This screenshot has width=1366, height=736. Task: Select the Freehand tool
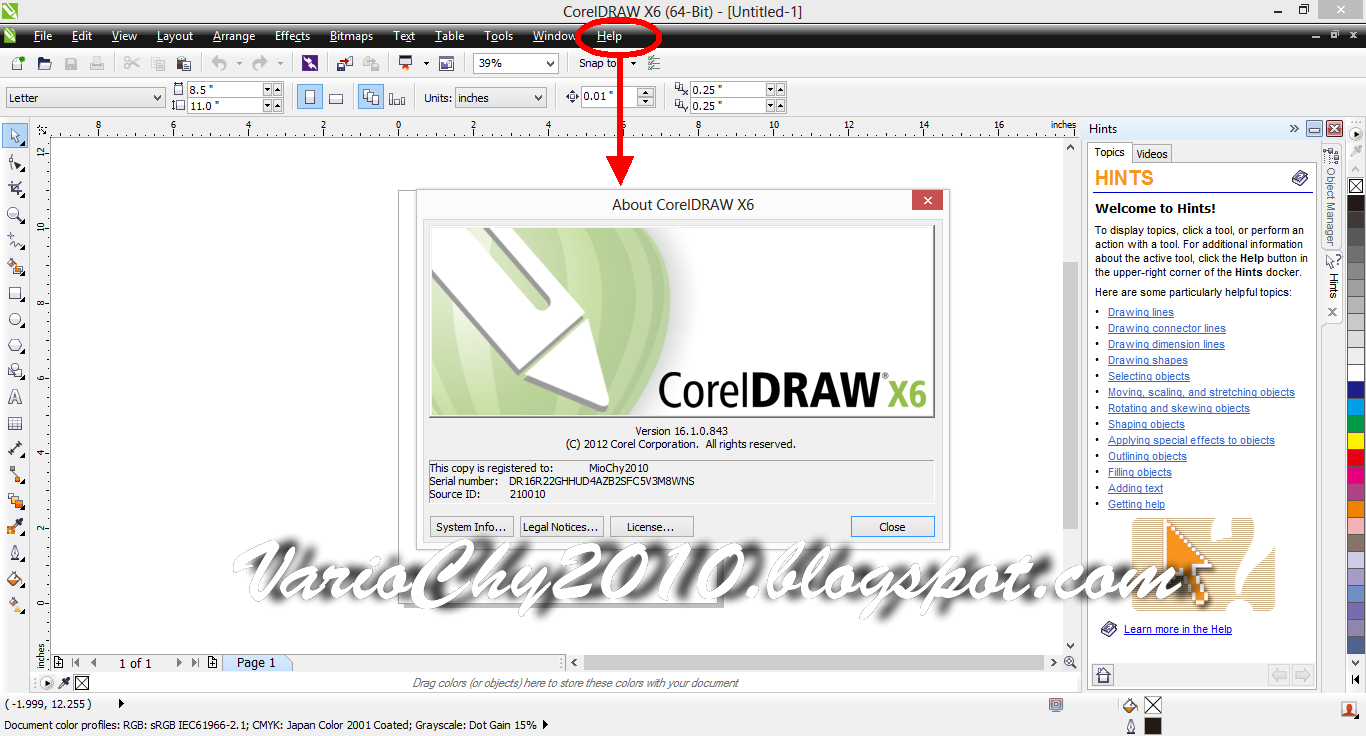15,241
